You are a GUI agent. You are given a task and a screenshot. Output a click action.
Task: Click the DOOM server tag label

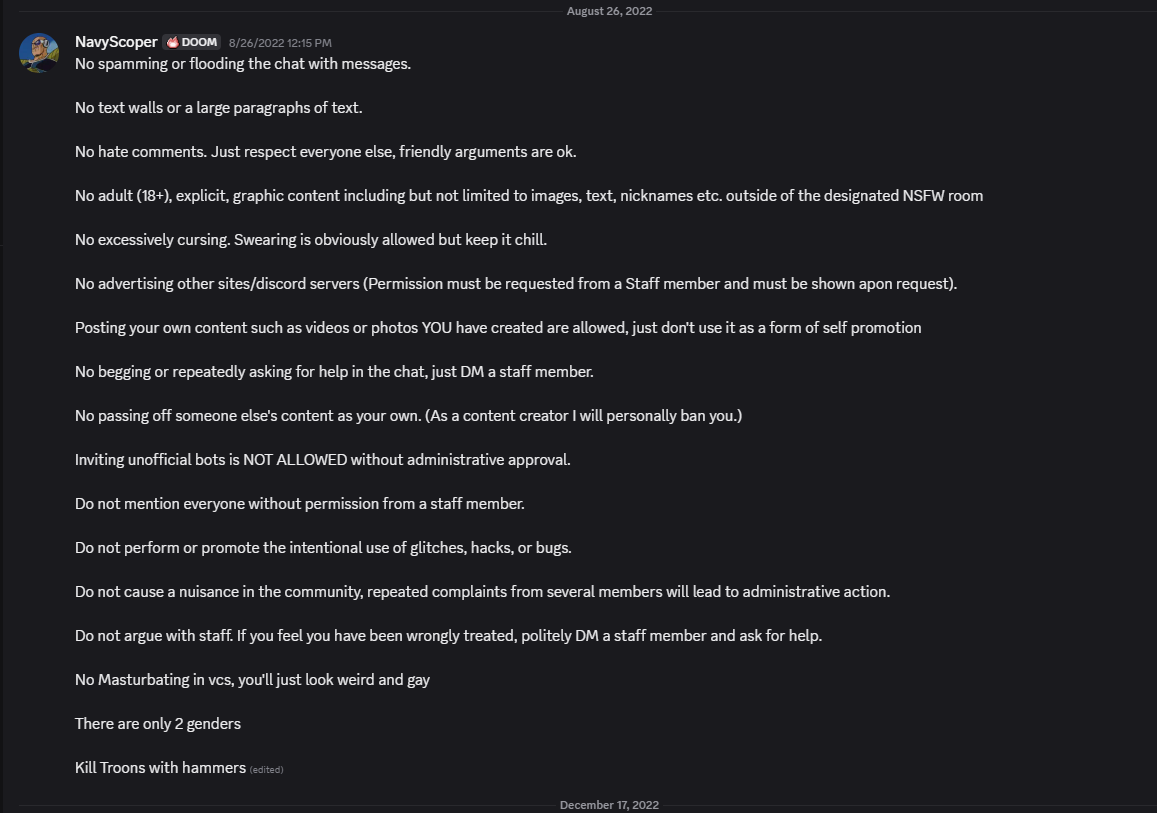(x=199, y=43)
